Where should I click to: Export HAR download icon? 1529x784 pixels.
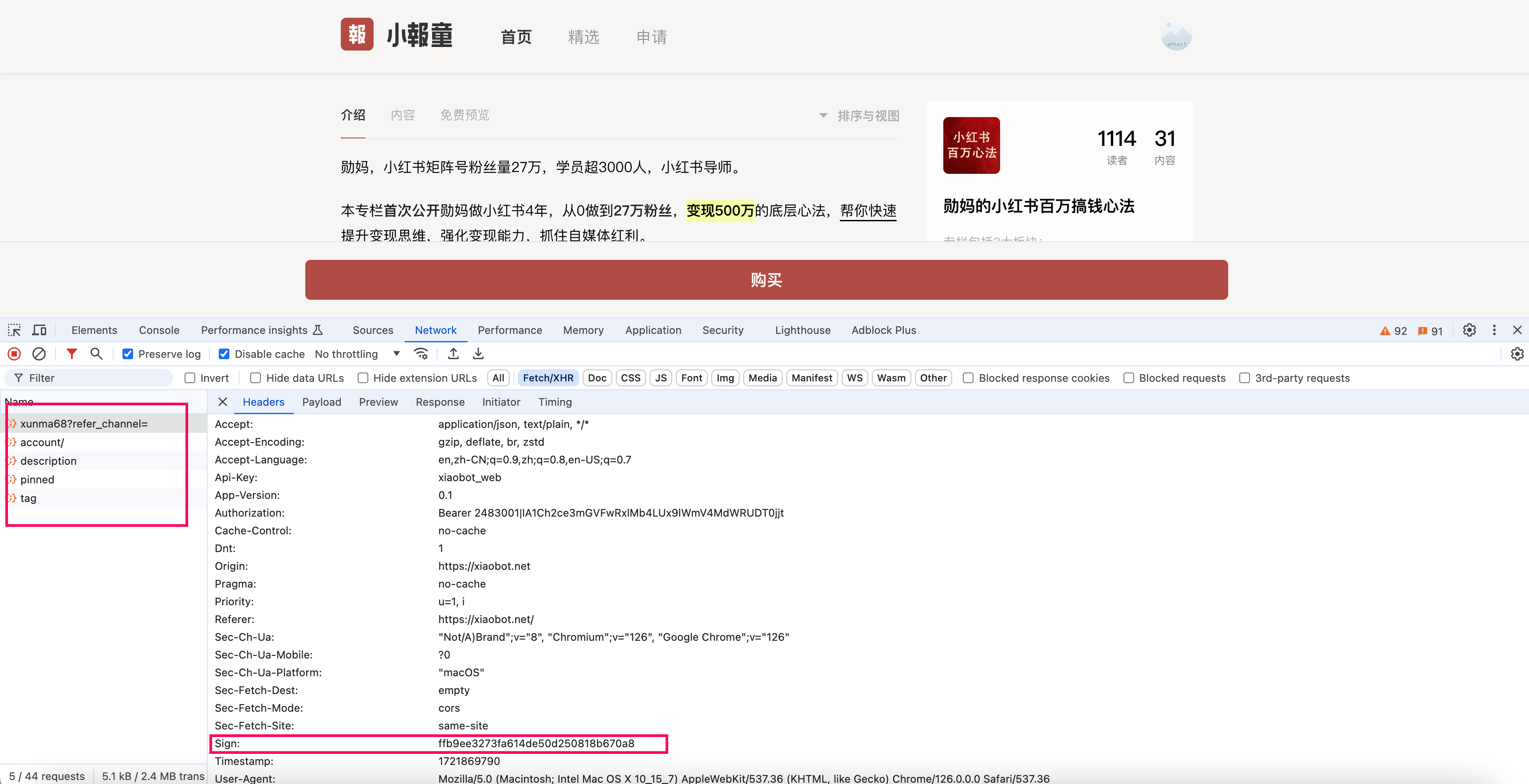pos(478,354)
